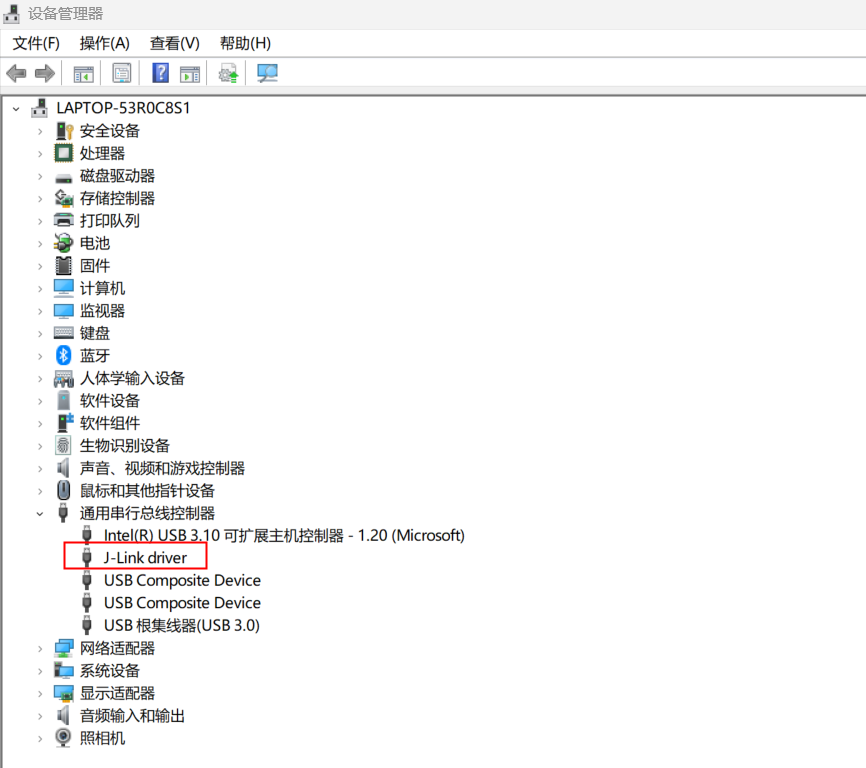Screen dimensions: 866x768
Task: Select the 蓝牙 Bluetooth icon
Action: tap(64, 356)
